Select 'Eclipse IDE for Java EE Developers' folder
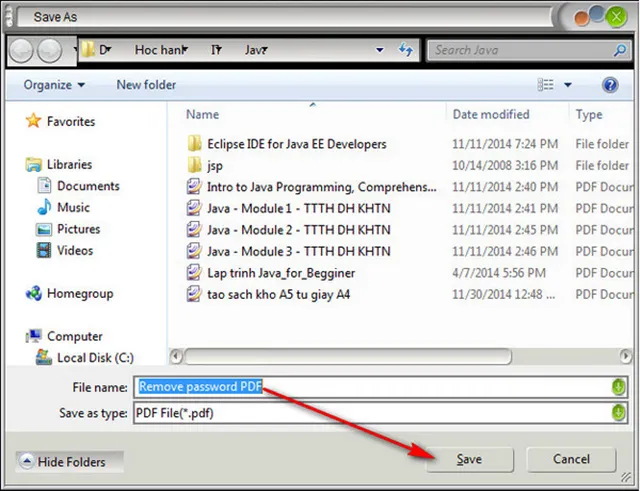Image resolution: width=640 pixels, height=491 pixels. click(x=297, y=144)
